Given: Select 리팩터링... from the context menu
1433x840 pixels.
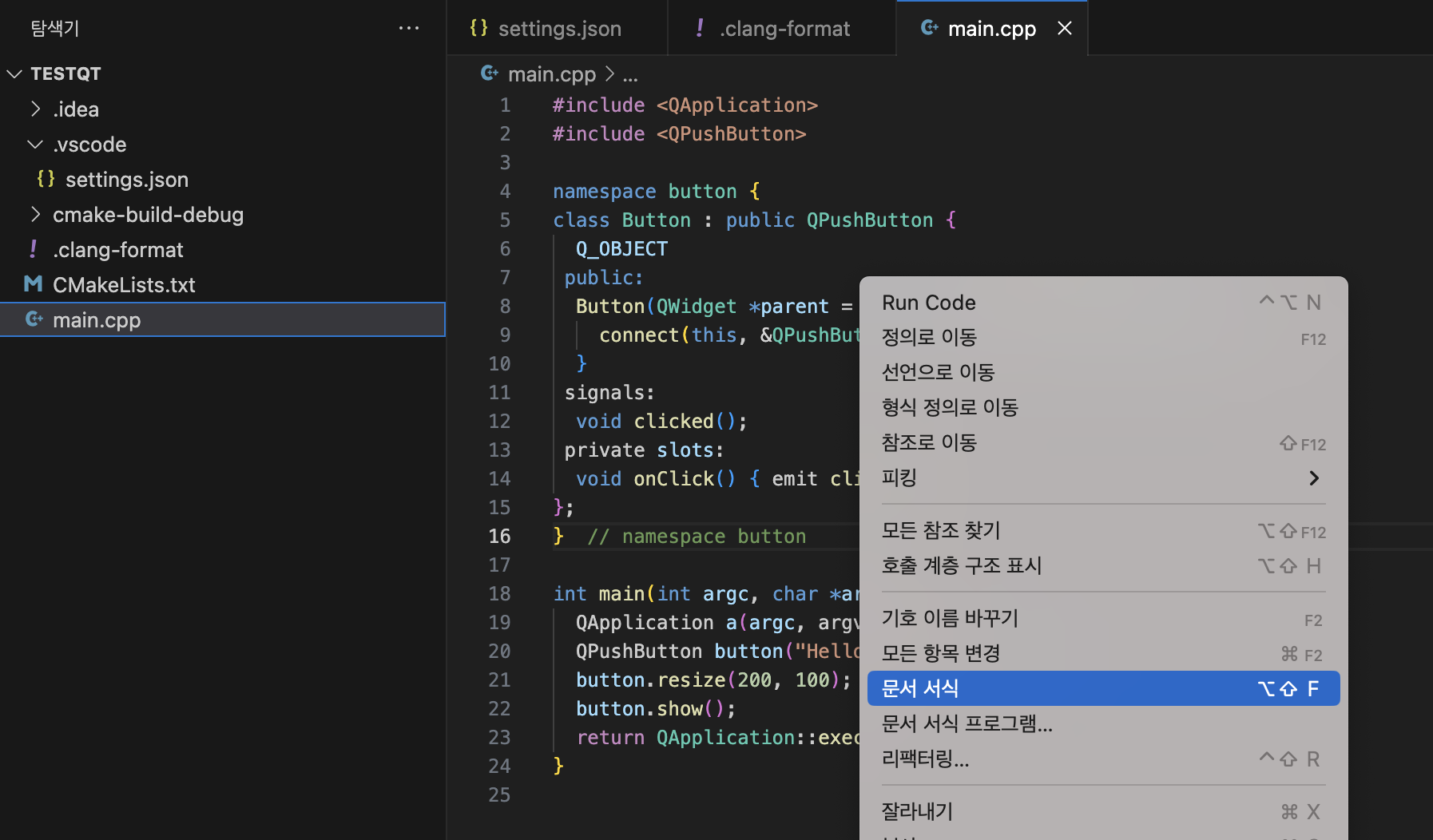Looking at the screenshot, I should point(1103,759).
